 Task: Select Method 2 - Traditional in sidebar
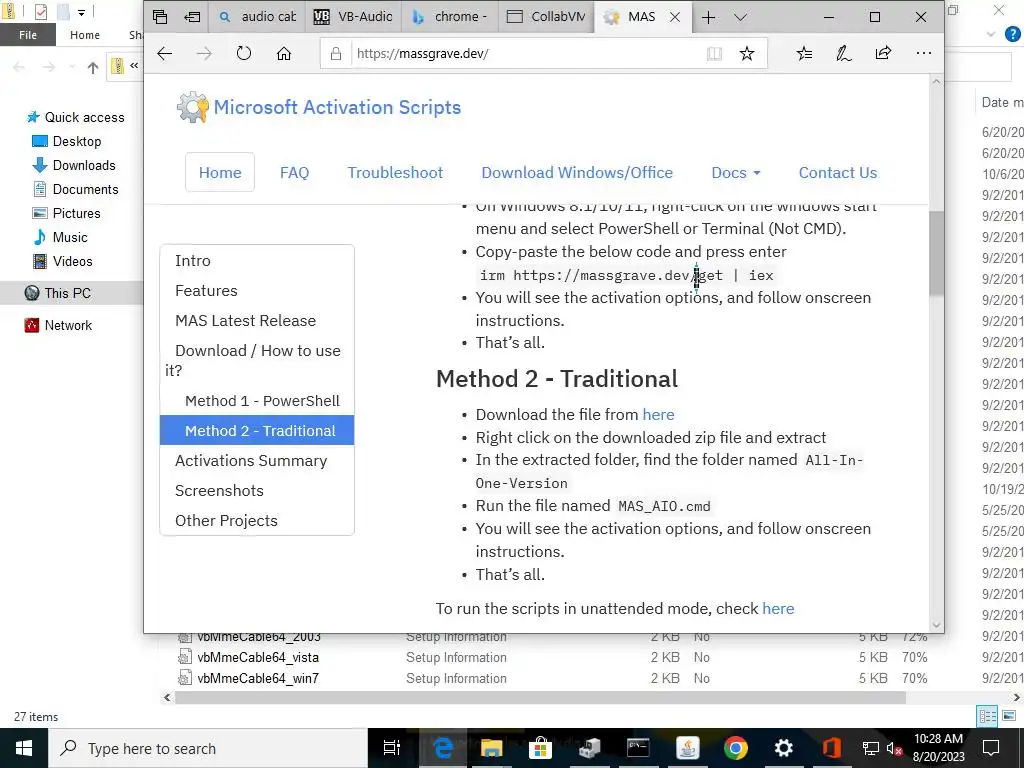(257, 430)
